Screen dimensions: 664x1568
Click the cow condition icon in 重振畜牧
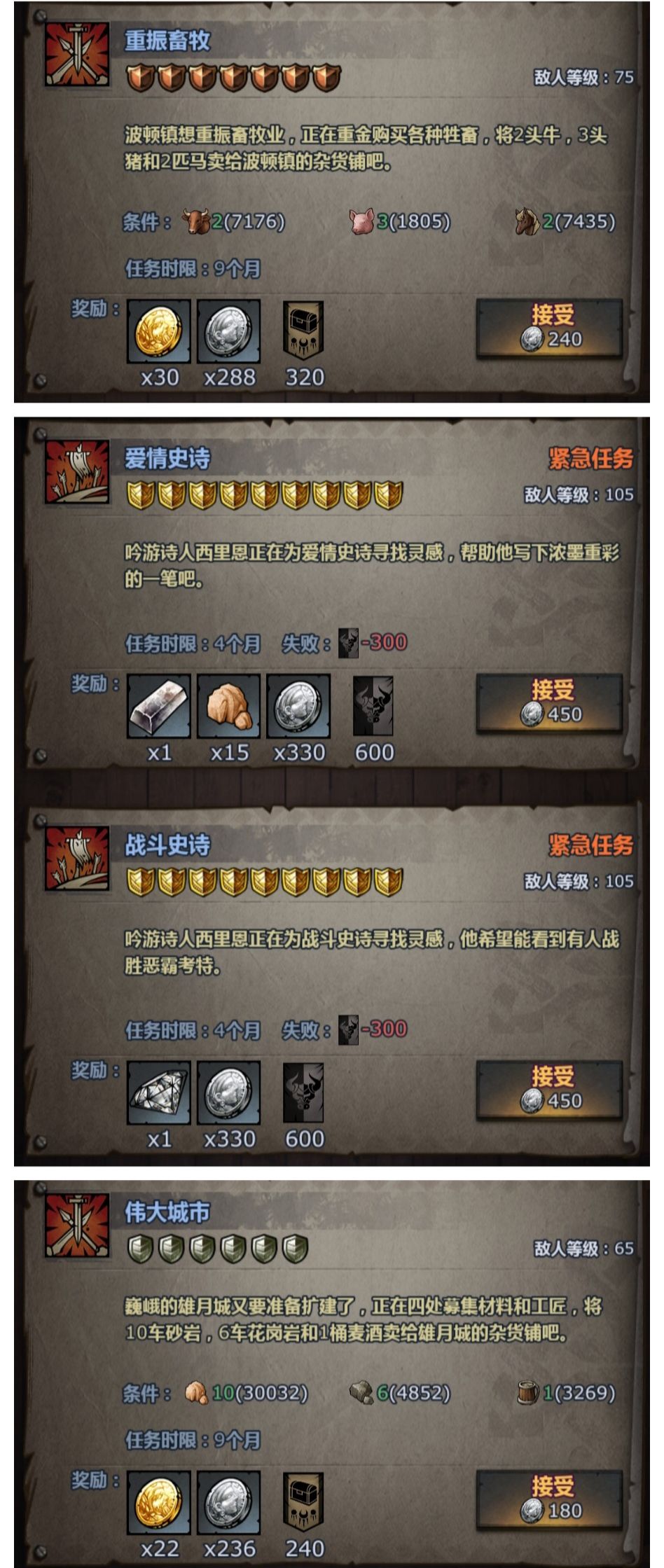[x=195, y=221]
